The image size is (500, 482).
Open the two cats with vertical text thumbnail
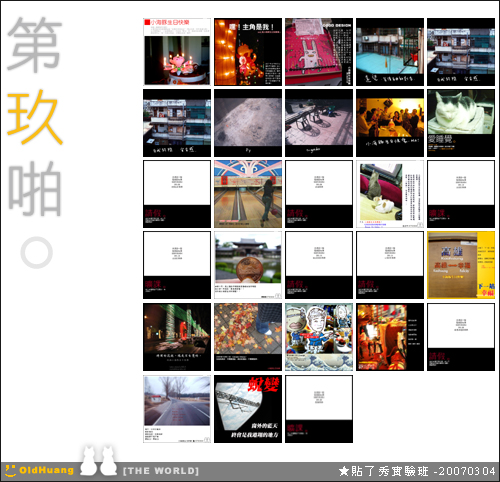(390, 194)
